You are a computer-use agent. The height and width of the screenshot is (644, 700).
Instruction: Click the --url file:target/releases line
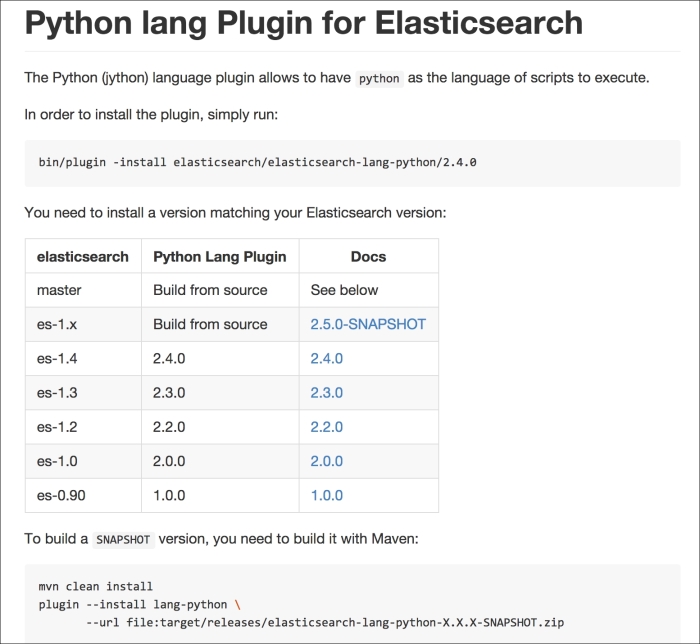point(325,623)
